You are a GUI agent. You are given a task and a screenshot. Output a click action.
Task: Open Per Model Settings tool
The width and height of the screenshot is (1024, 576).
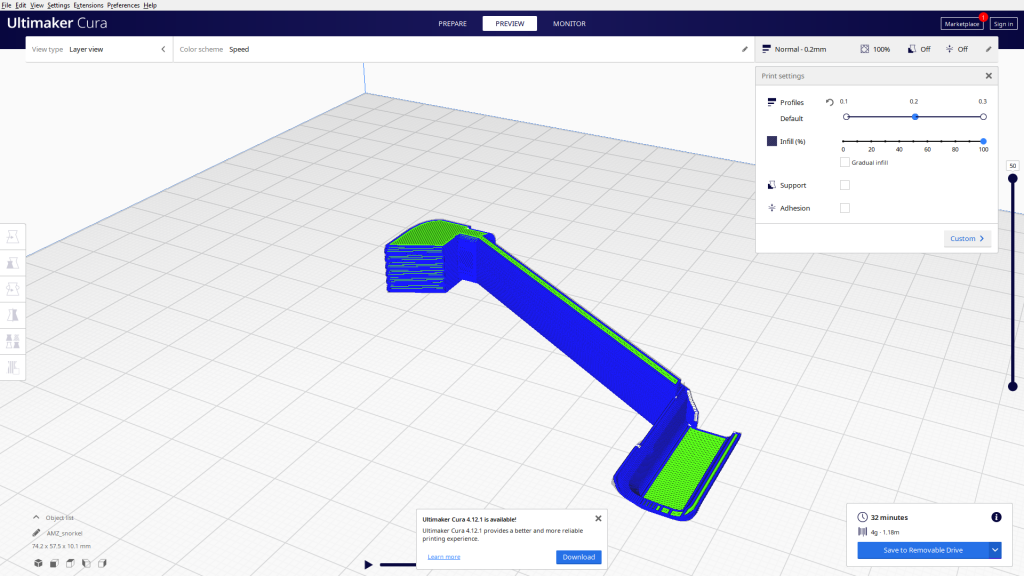tap(12, 341)
